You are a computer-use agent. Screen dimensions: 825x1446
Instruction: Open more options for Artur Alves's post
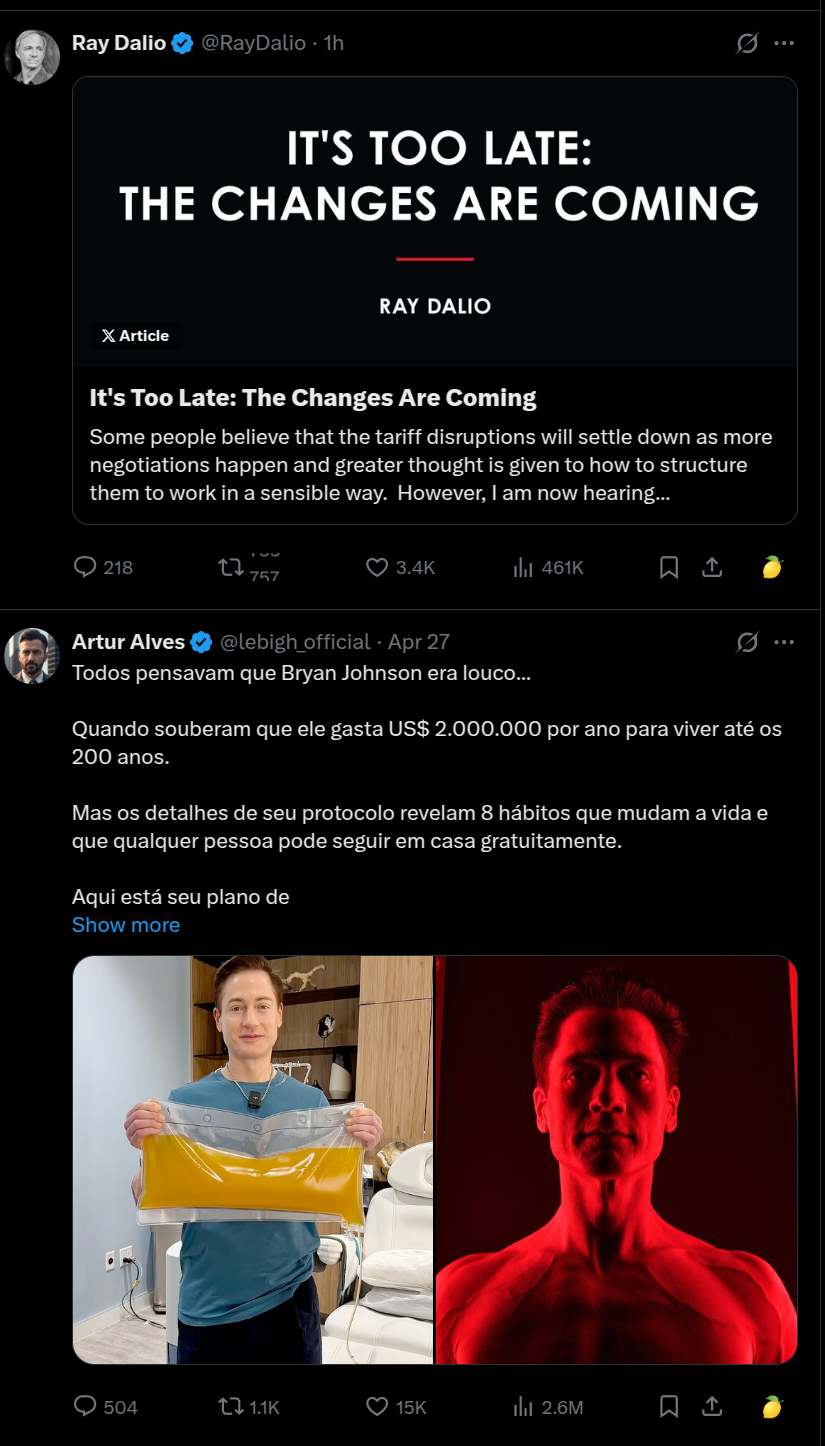785,642
